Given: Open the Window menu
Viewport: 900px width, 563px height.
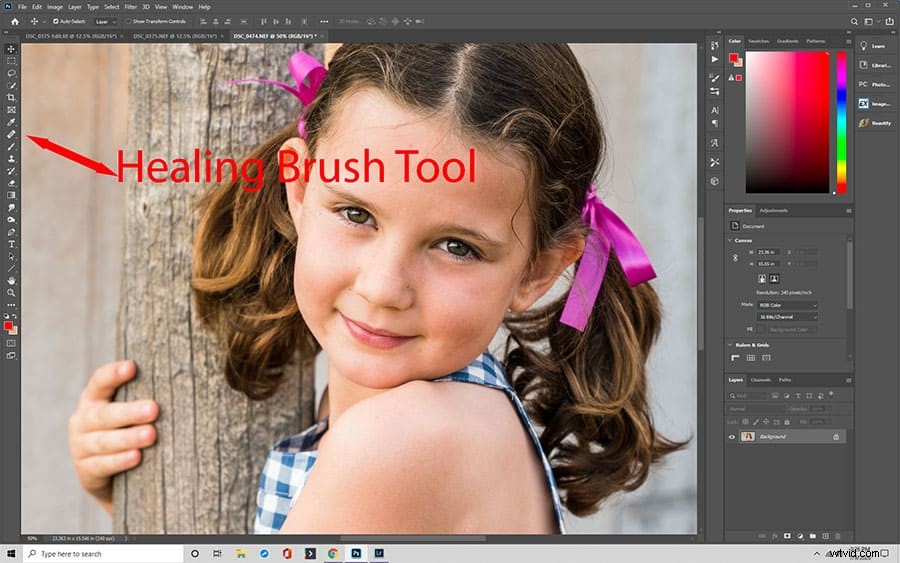Looking at the screenshot, I should 183,7.
